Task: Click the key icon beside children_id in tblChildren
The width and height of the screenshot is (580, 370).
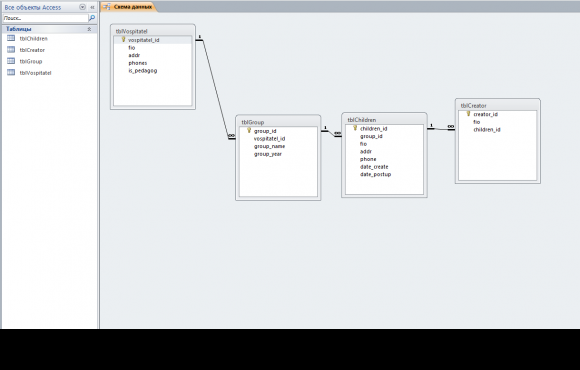Action: click(x=355, y=128)
